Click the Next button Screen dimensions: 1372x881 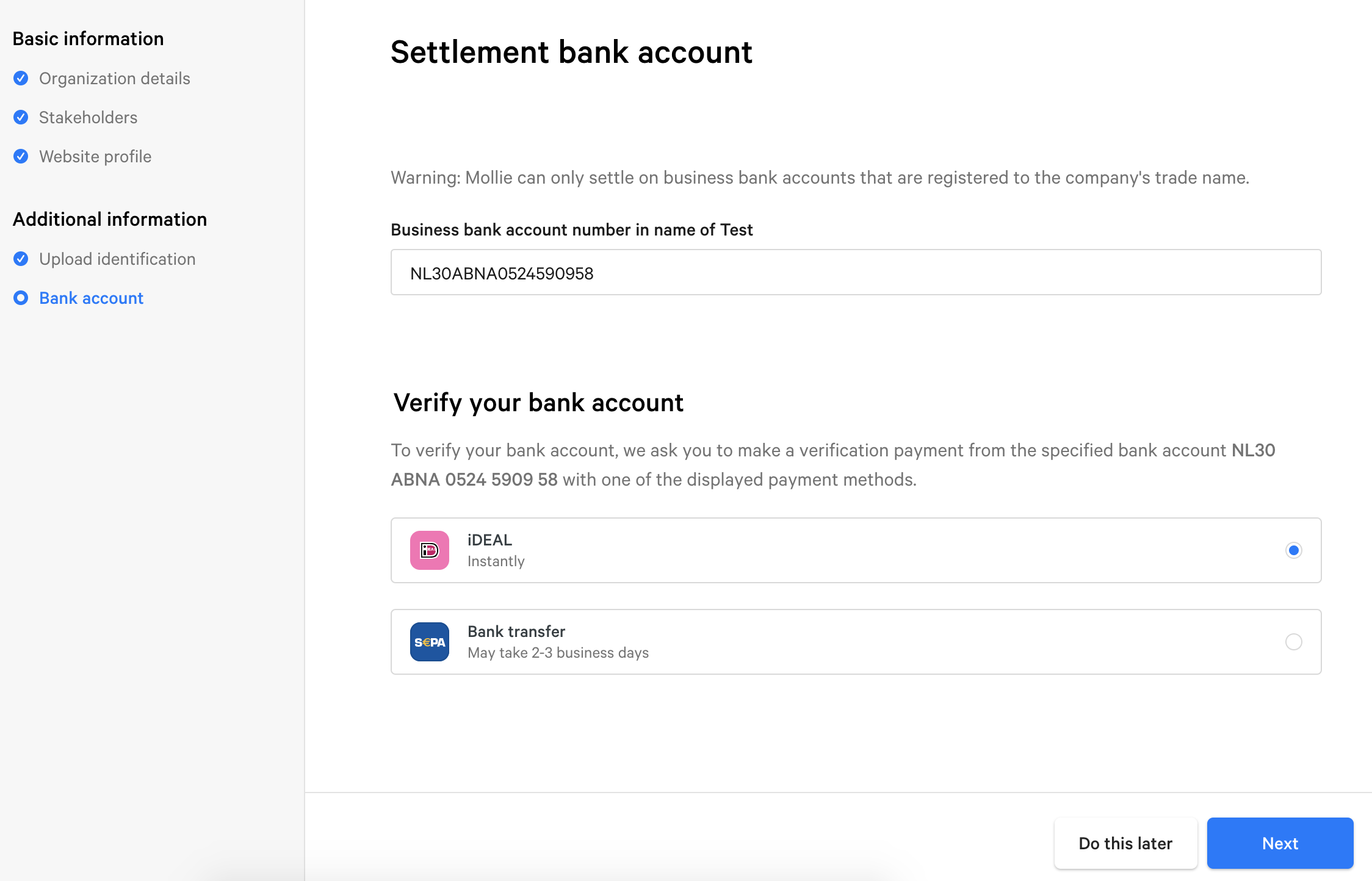pos(1280,843)
